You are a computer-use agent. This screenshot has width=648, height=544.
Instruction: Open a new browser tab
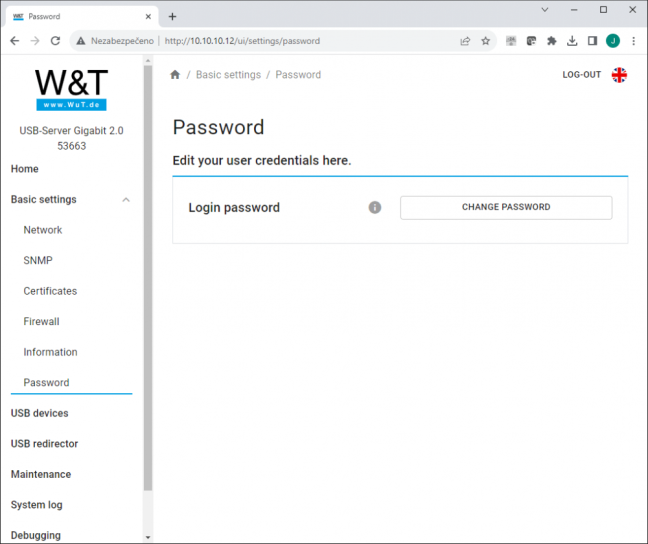point(172,17)
